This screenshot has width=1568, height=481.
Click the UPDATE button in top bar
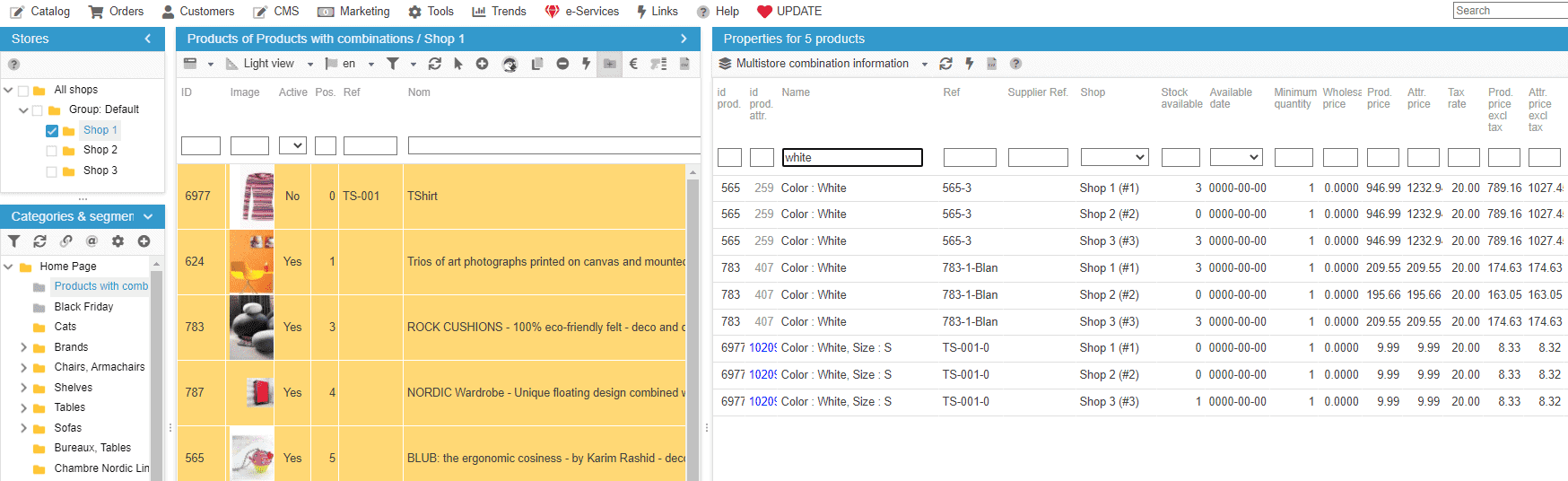(x=789, y=12)
